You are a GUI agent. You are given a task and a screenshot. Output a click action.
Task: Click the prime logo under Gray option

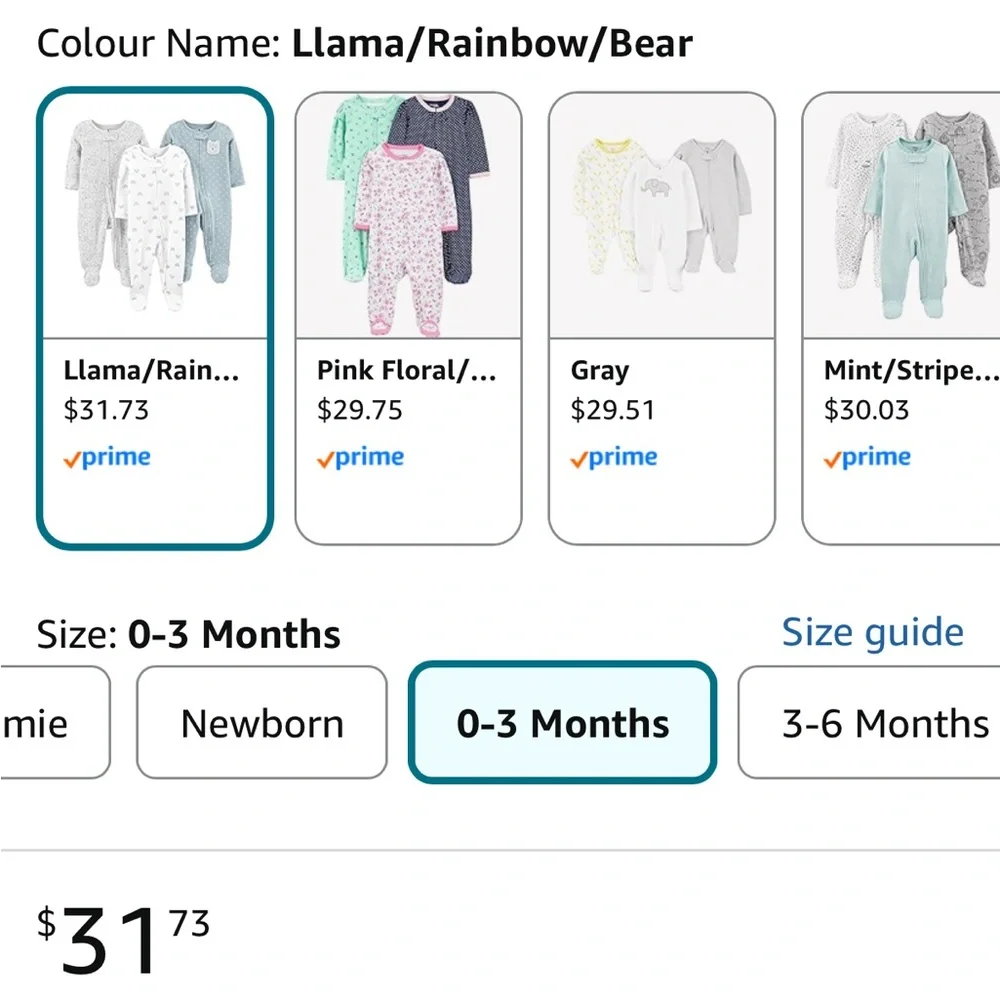(x=613, y=458)
